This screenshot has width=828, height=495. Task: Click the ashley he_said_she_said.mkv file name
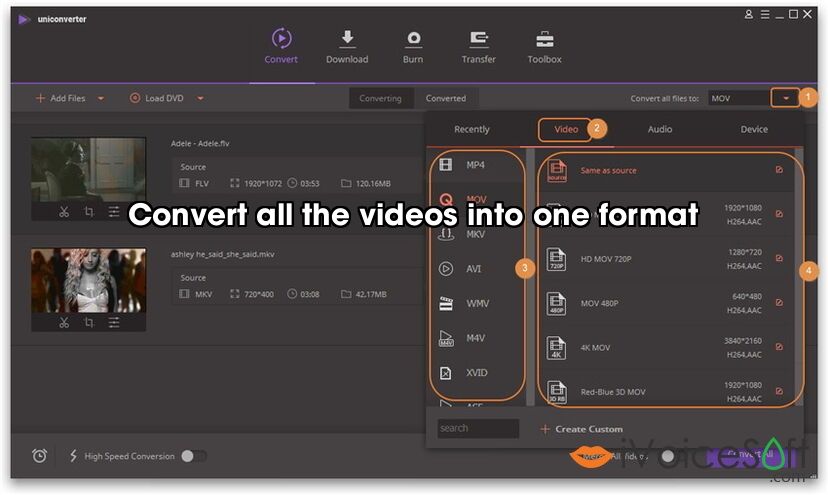point(222,254)
